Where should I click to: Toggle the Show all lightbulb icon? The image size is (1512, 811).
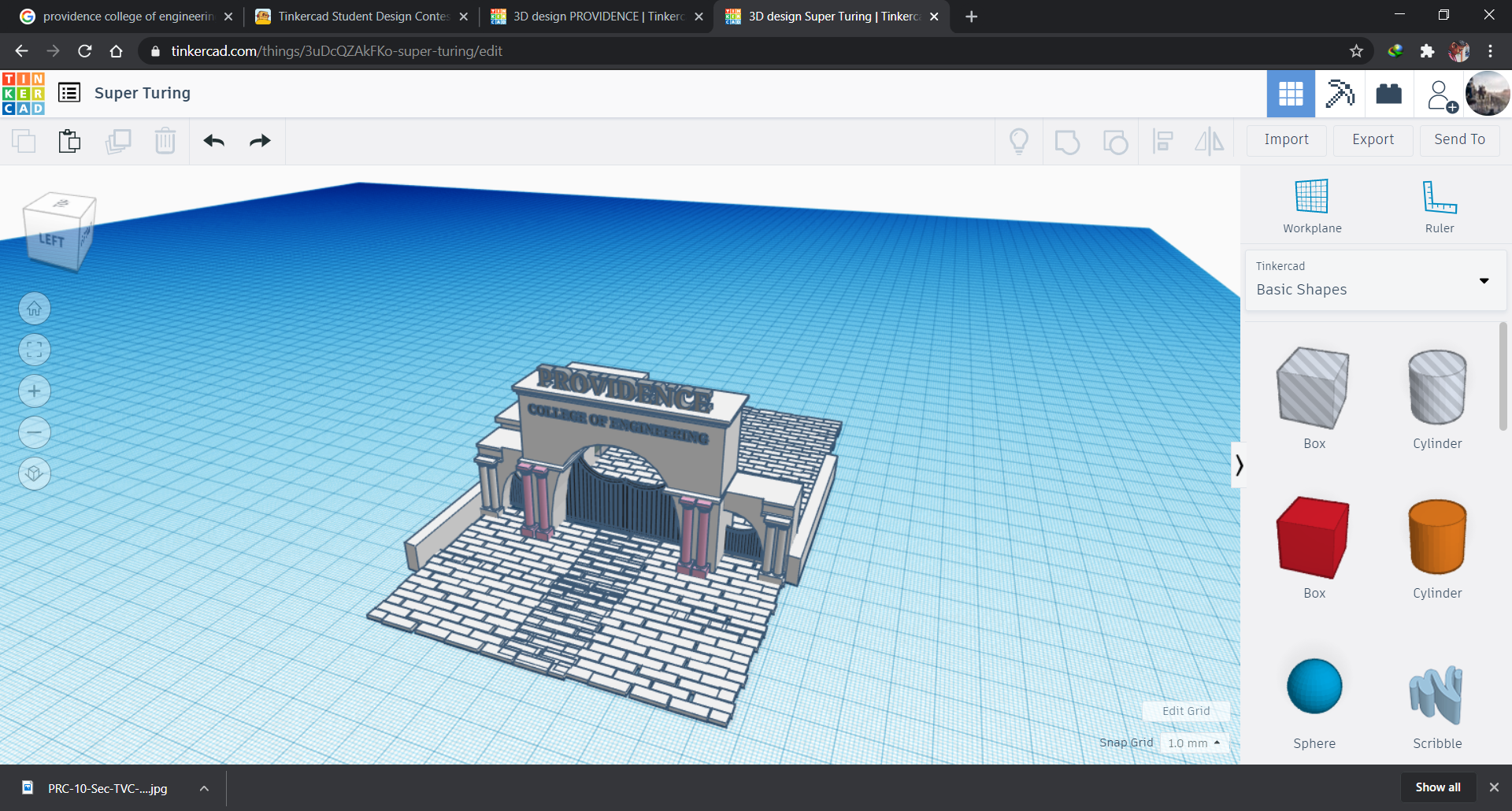(1019, 141)
